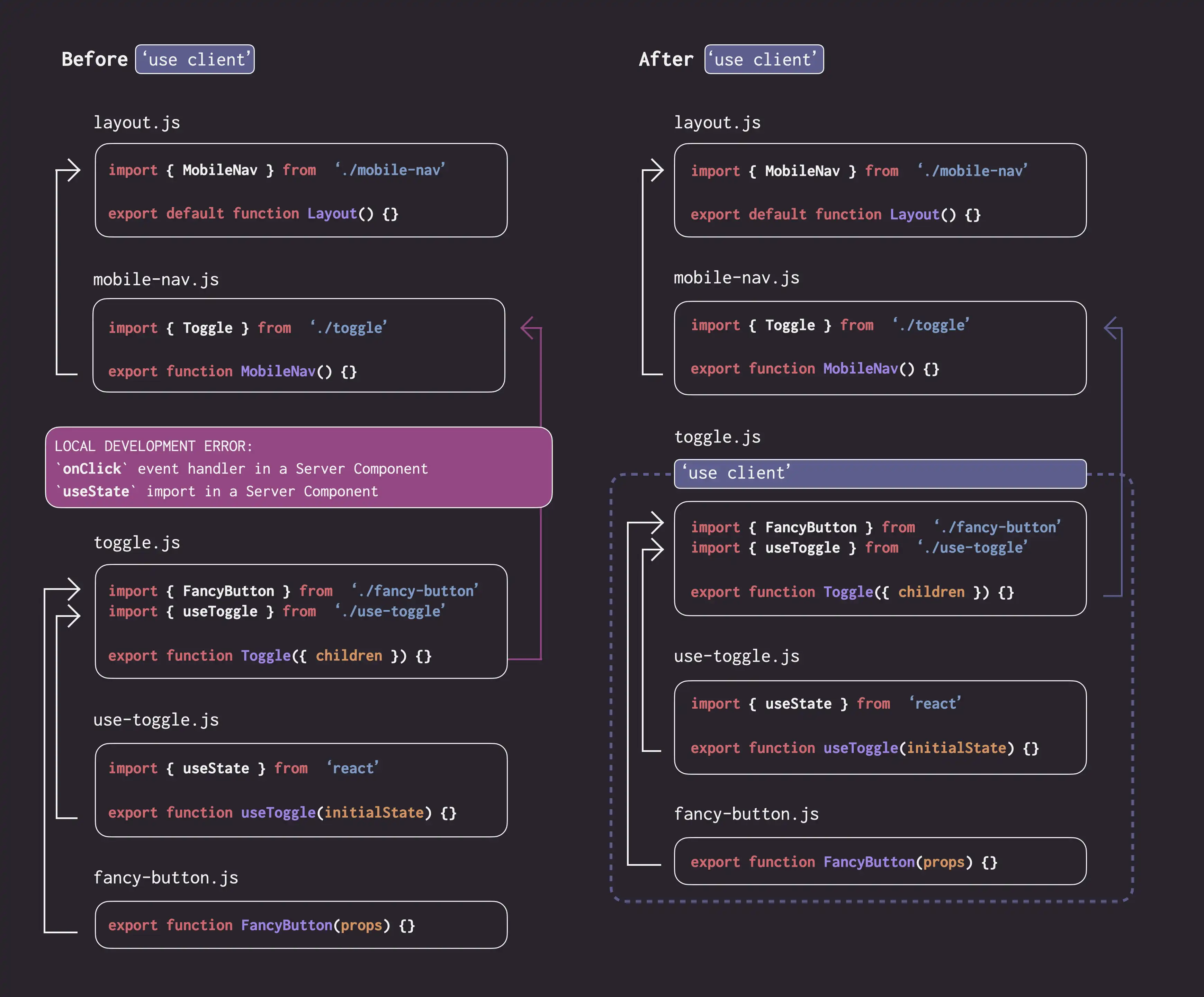
Task: Click the 'use client' badge beside Before
Action: (195, 59)
